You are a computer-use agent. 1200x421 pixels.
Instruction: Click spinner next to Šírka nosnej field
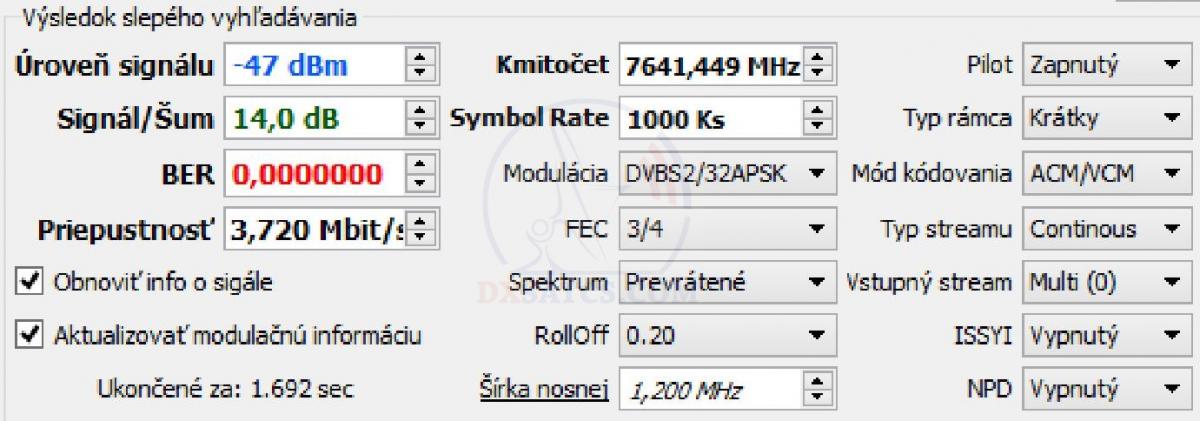[819, 389]
